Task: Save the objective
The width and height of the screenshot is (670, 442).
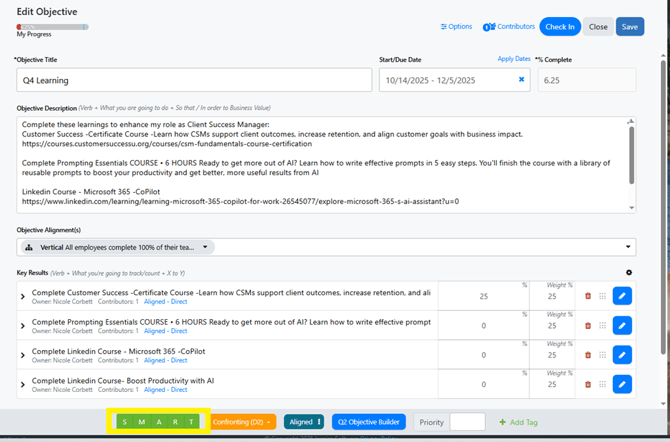Action: (x=630, y=27)
